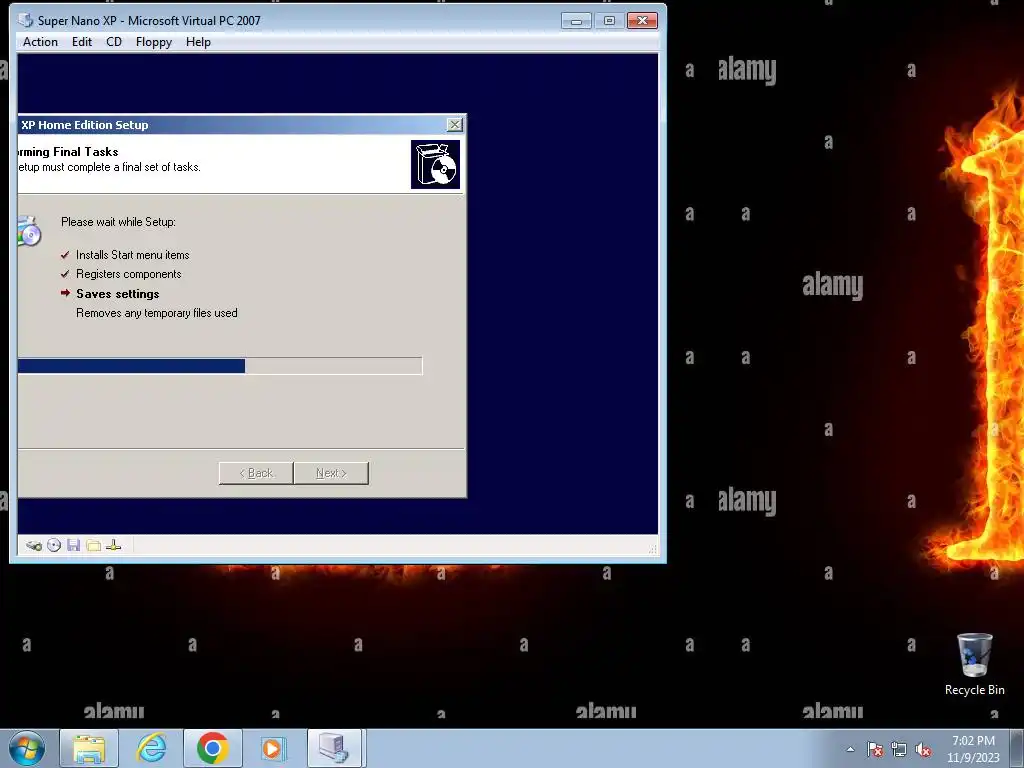Click the bold 'Saves settings' line
The width and height of the screenshot is (1024, 768).
point(118,293)
